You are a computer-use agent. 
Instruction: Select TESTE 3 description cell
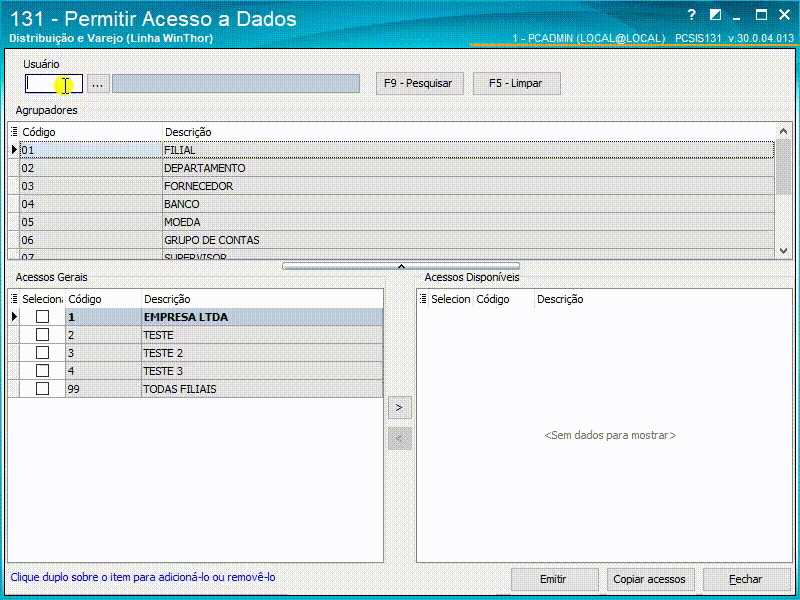(262, 371)
